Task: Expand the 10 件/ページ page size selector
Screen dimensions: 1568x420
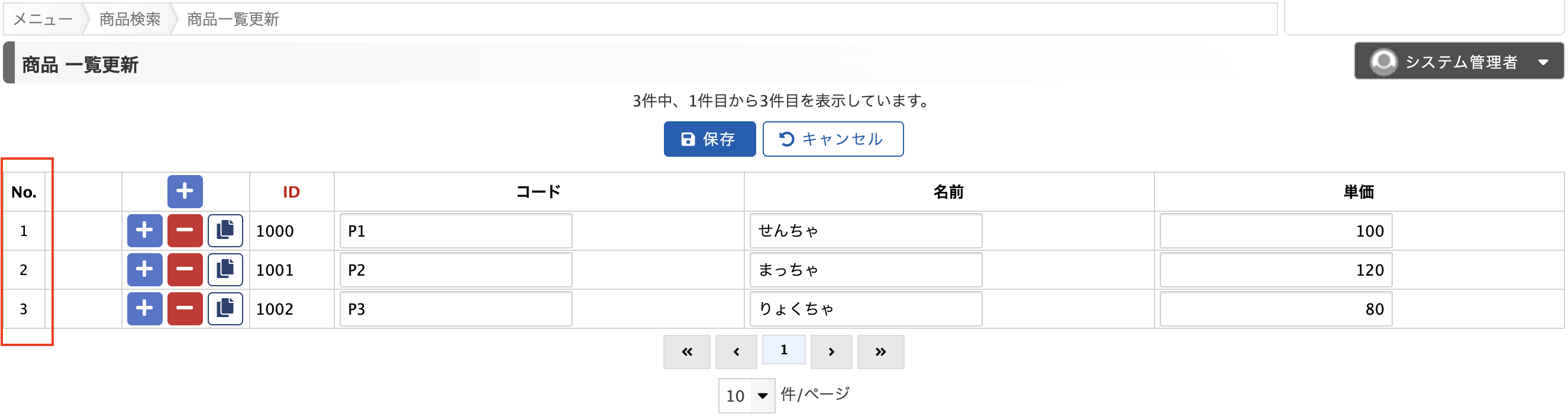Action: click(746, 396)
